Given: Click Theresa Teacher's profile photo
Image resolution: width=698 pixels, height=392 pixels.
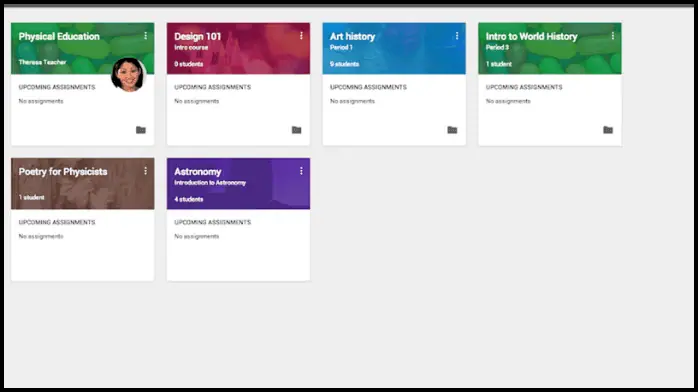Looking at the screenshot, I should pos(128,75).
